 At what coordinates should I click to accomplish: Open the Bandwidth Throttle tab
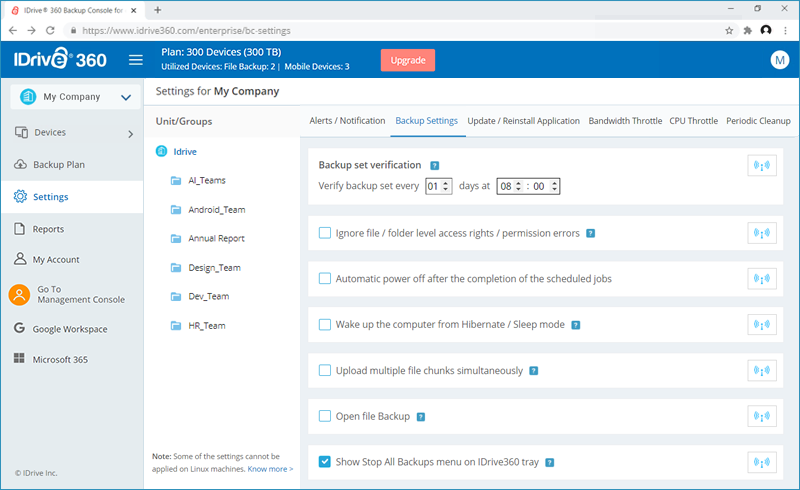[625, 121]
